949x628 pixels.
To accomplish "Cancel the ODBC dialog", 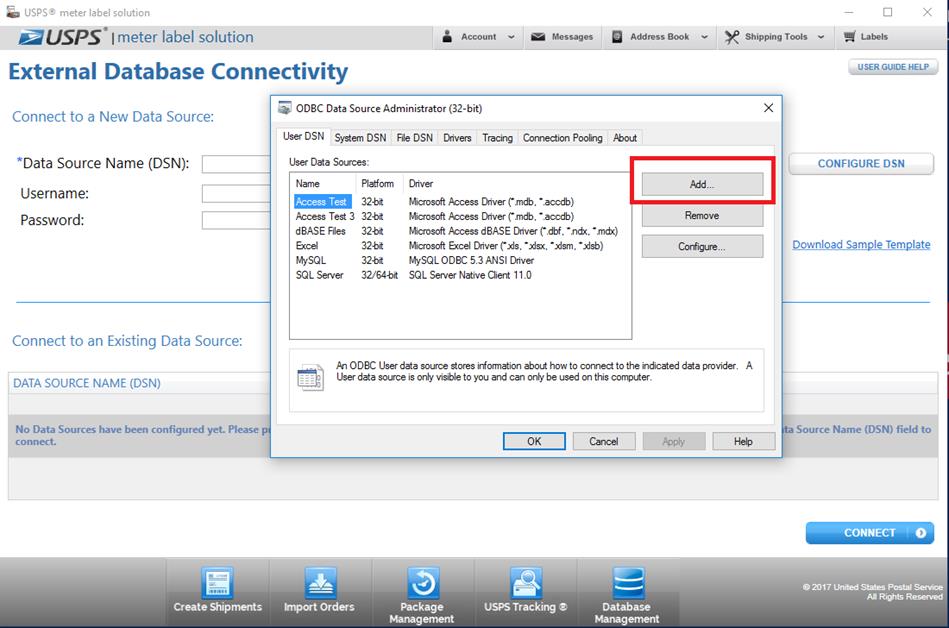I will click(603, 441).
